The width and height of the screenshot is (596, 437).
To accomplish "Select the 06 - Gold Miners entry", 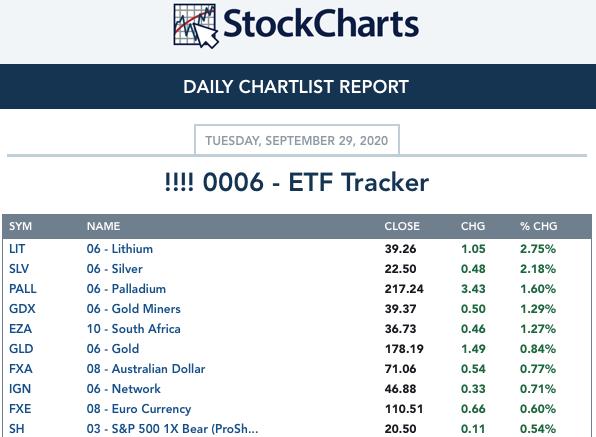I will (x=133, y=309).
